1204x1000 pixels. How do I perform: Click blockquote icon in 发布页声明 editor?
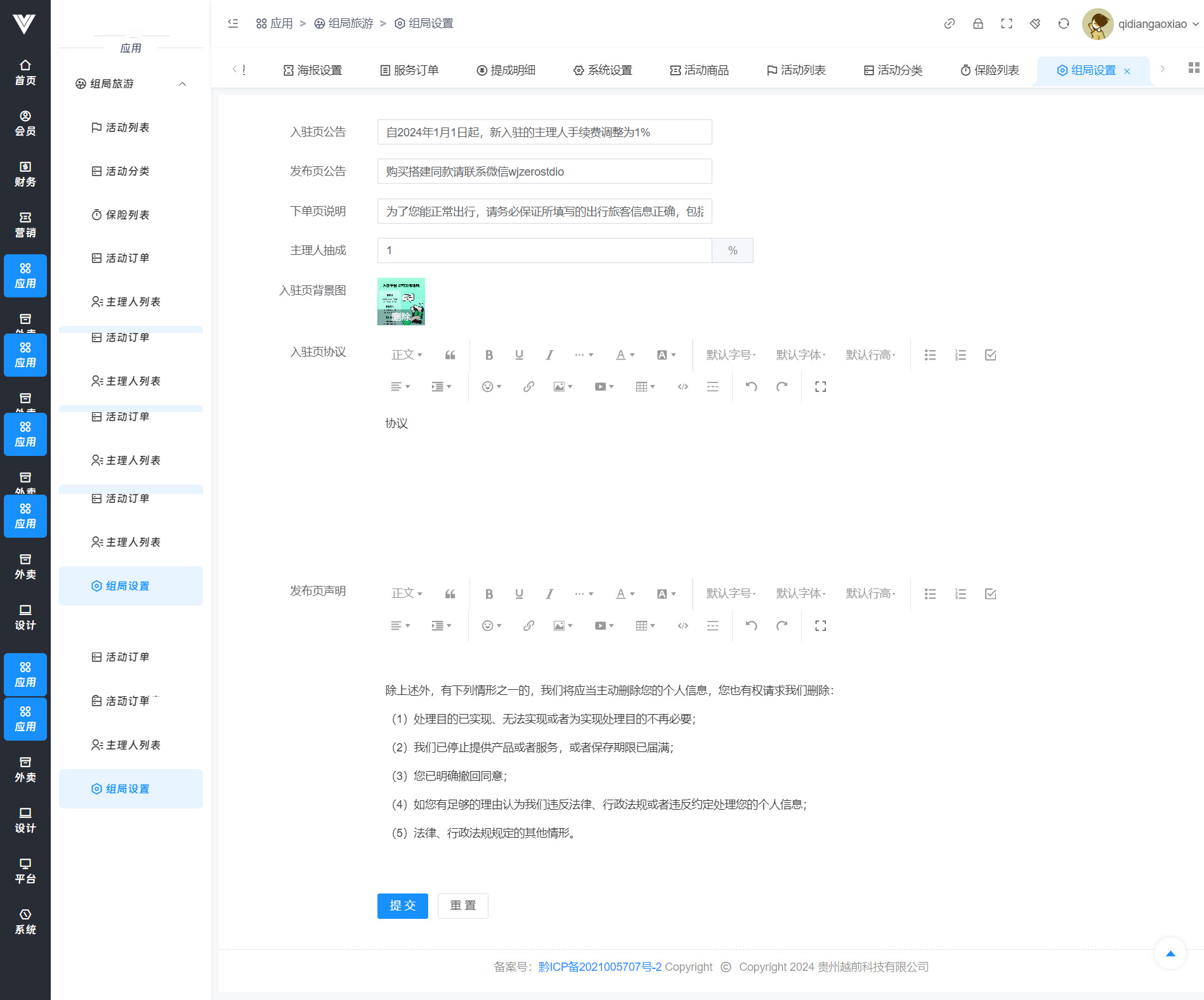click(x=450, y=594)
